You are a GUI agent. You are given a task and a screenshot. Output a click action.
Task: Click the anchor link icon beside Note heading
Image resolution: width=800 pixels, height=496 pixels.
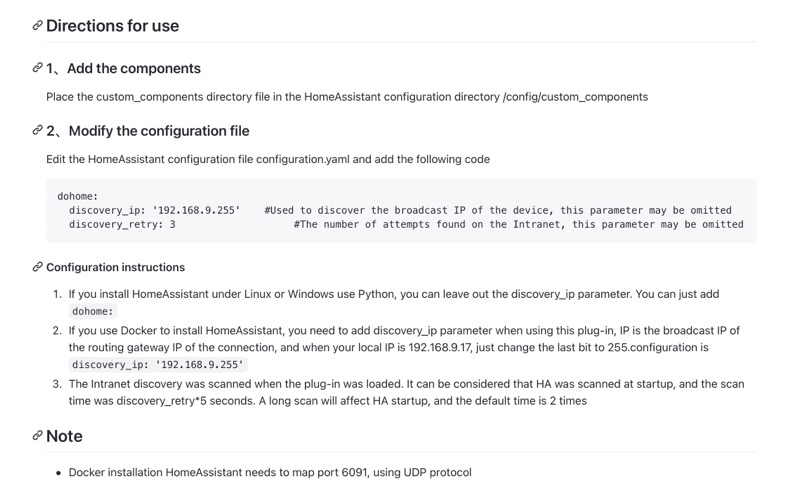click(x=37, y=435)
